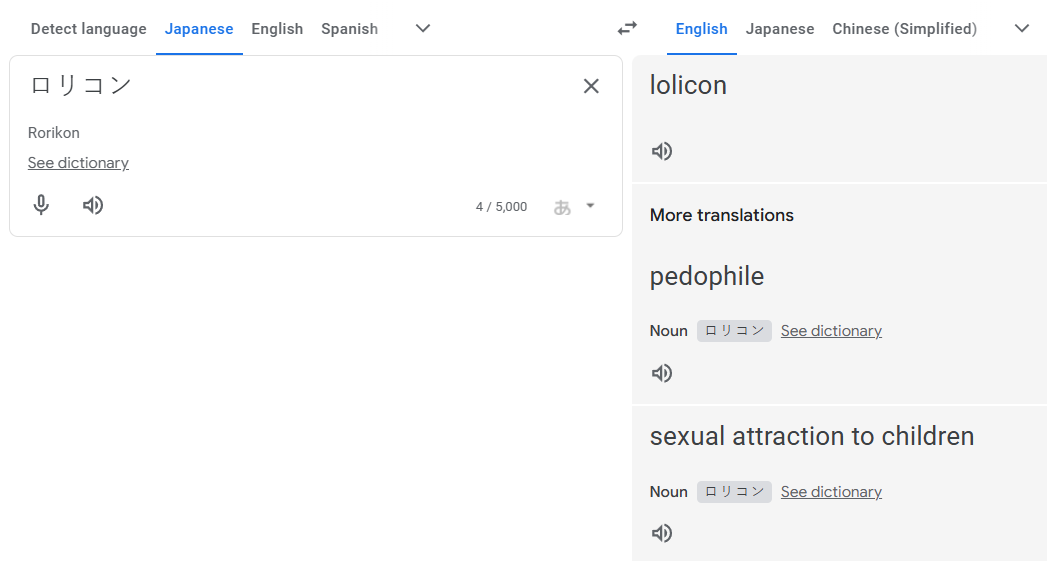This screenshot has height=561, width=1047.
Task: Listen to the Japanese source text
Action: click(93, 205)
